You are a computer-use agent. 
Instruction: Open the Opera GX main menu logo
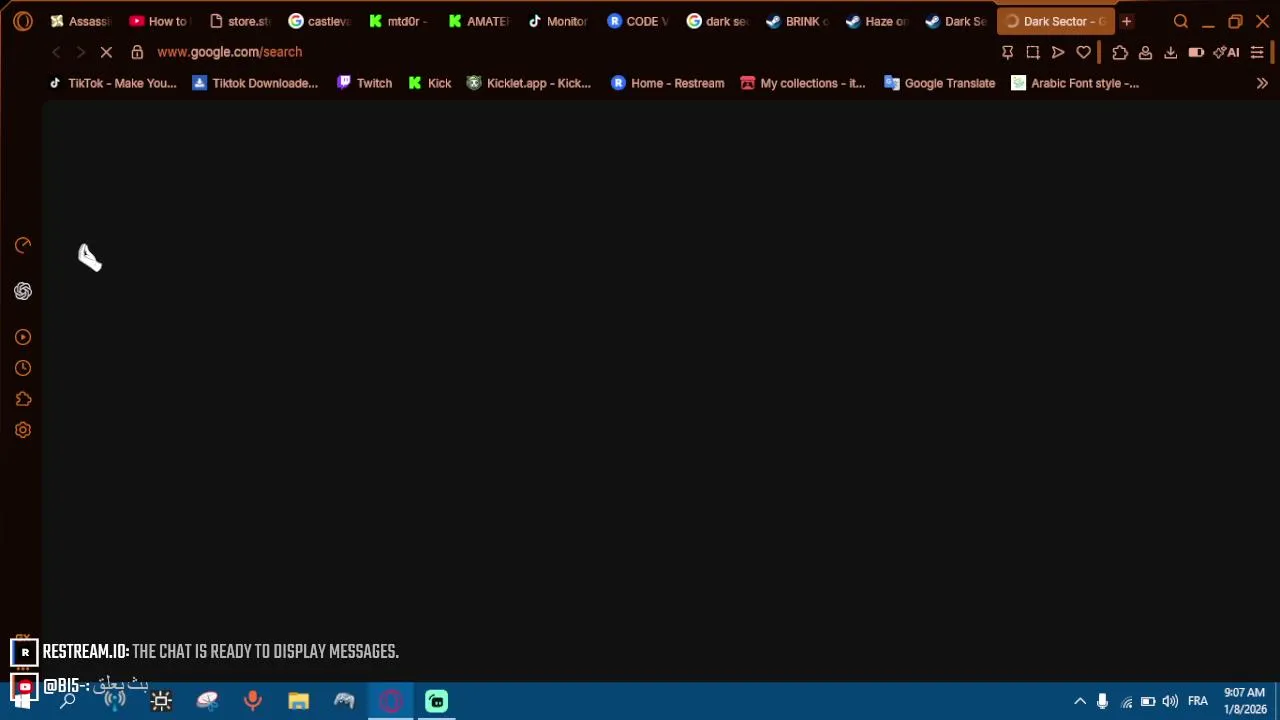[23, 21]
